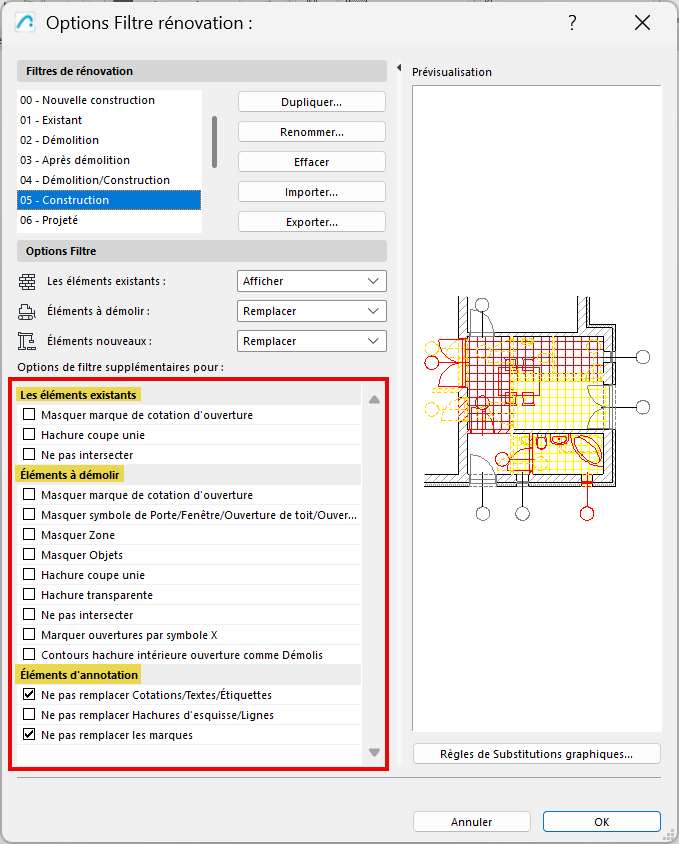The image size is (679, 844).
Task: Uncheck Ne pas remplacer les marques
Action: pos(29,734)
